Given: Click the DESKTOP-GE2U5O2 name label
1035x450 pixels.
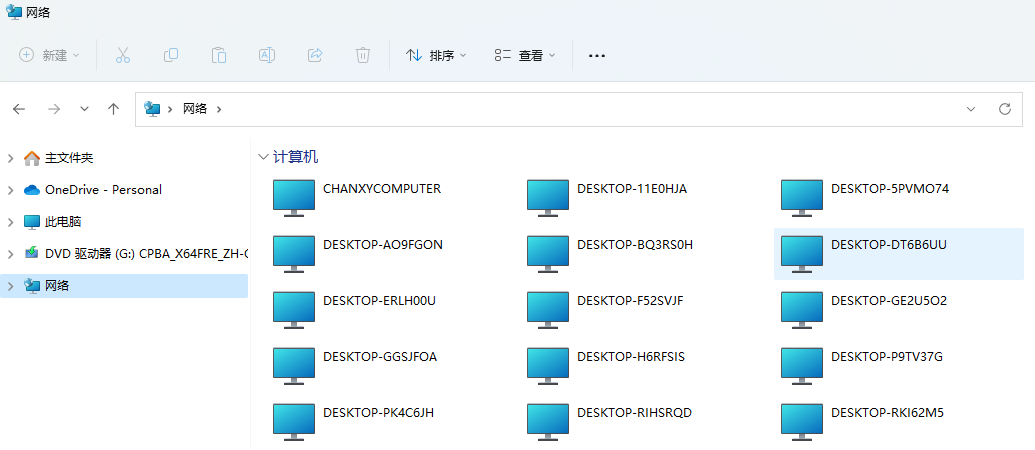Looking at the screenshot, I should click(889, 301).
